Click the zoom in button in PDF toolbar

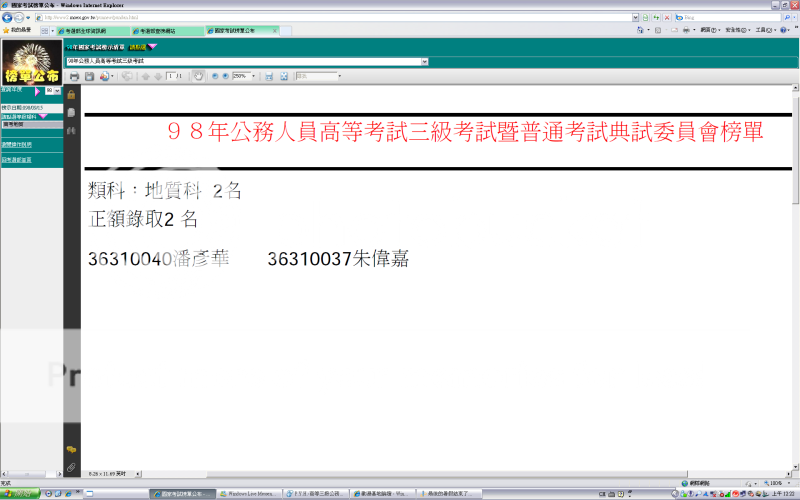tap(225, 76)
